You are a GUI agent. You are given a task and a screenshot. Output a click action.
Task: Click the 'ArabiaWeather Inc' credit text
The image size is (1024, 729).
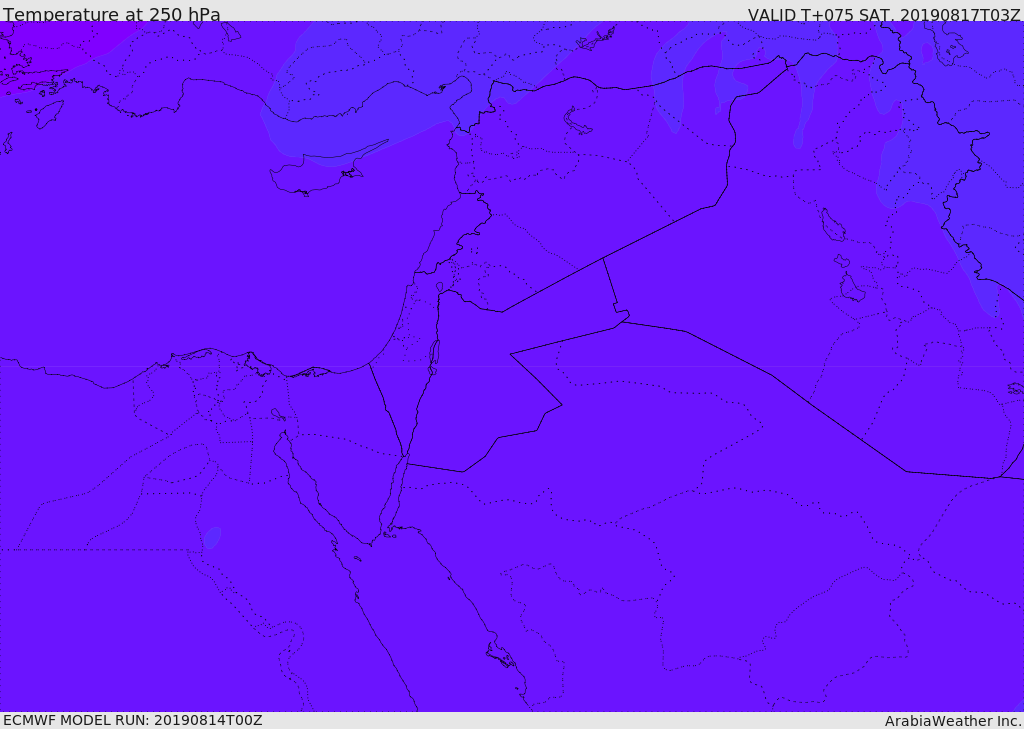(953, 721)
